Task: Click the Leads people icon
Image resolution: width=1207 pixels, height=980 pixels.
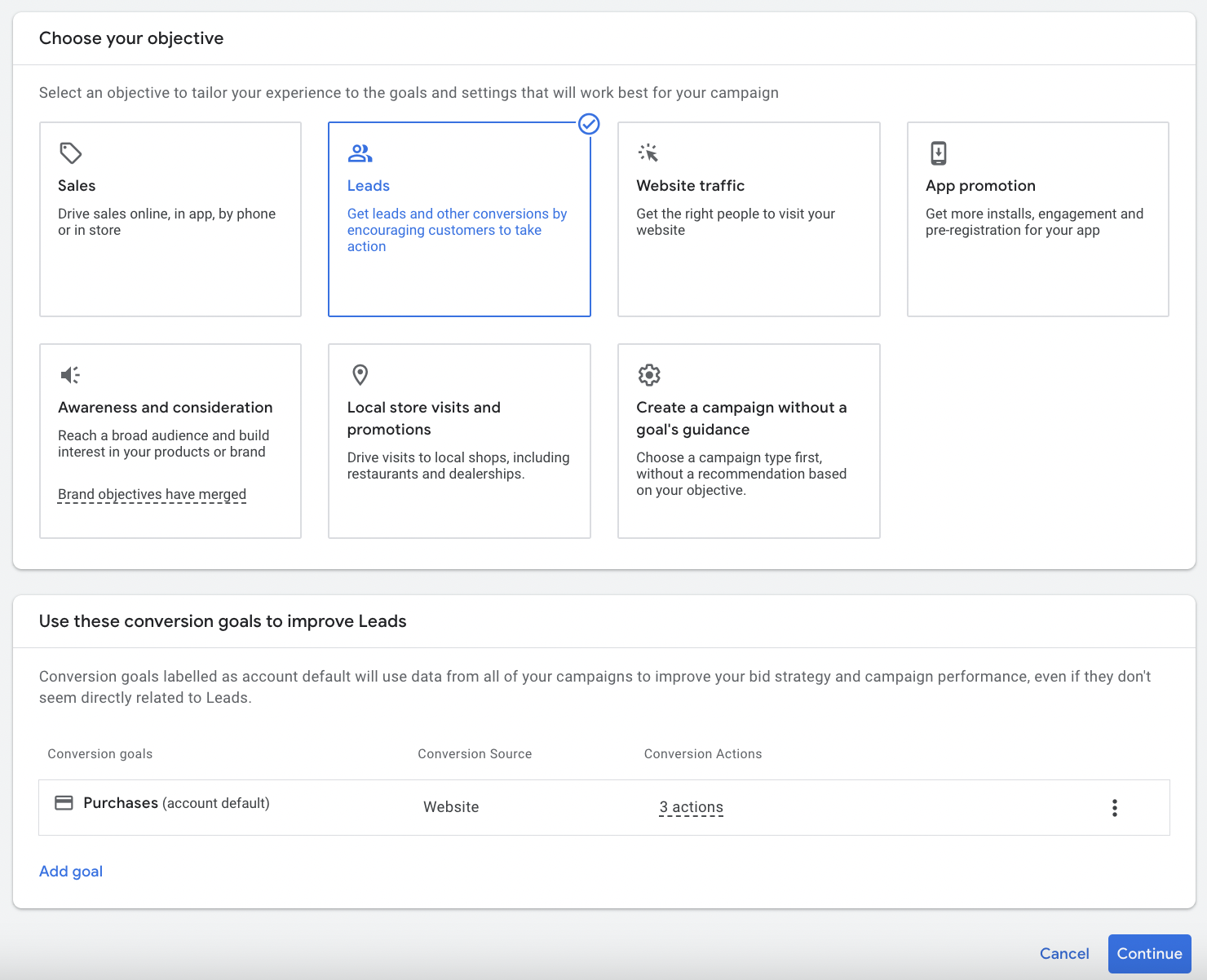Action: tap(360, 152)
